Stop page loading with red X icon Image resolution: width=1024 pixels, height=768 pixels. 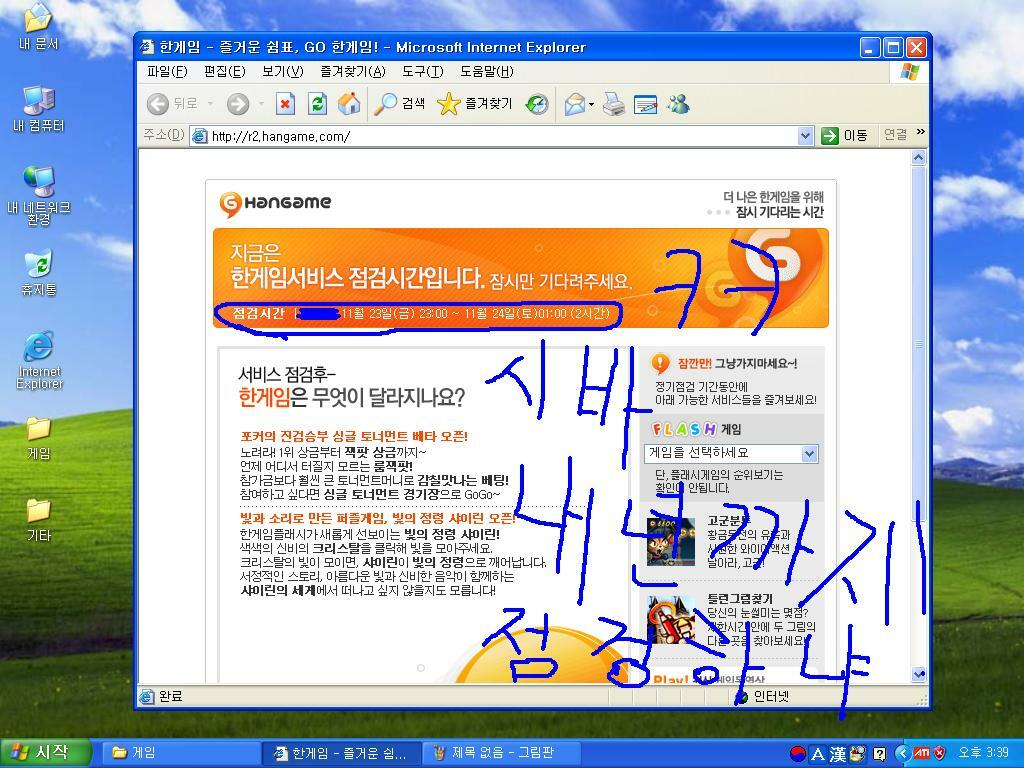pos(285,103)
